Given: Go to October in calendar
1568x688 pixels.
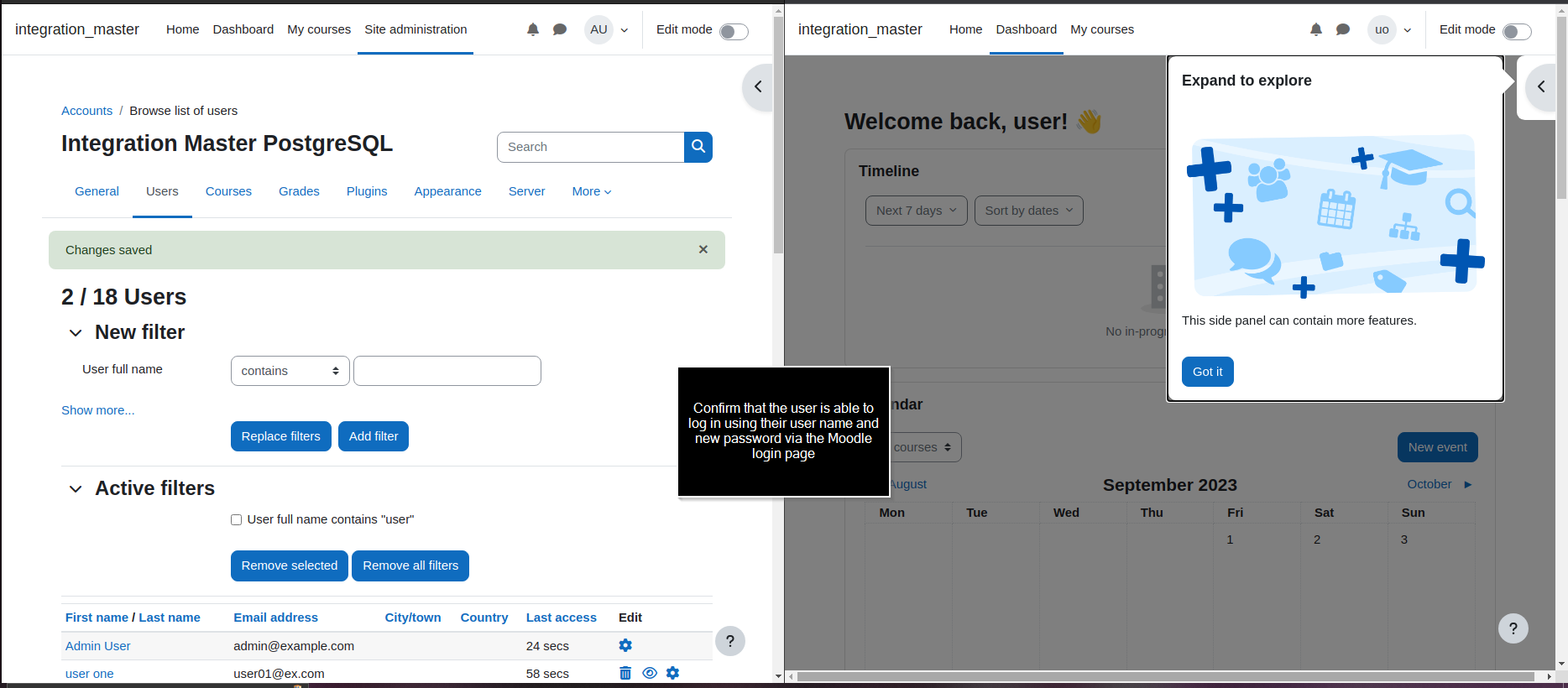Looking at the screenshot, I should (1440, 484).
